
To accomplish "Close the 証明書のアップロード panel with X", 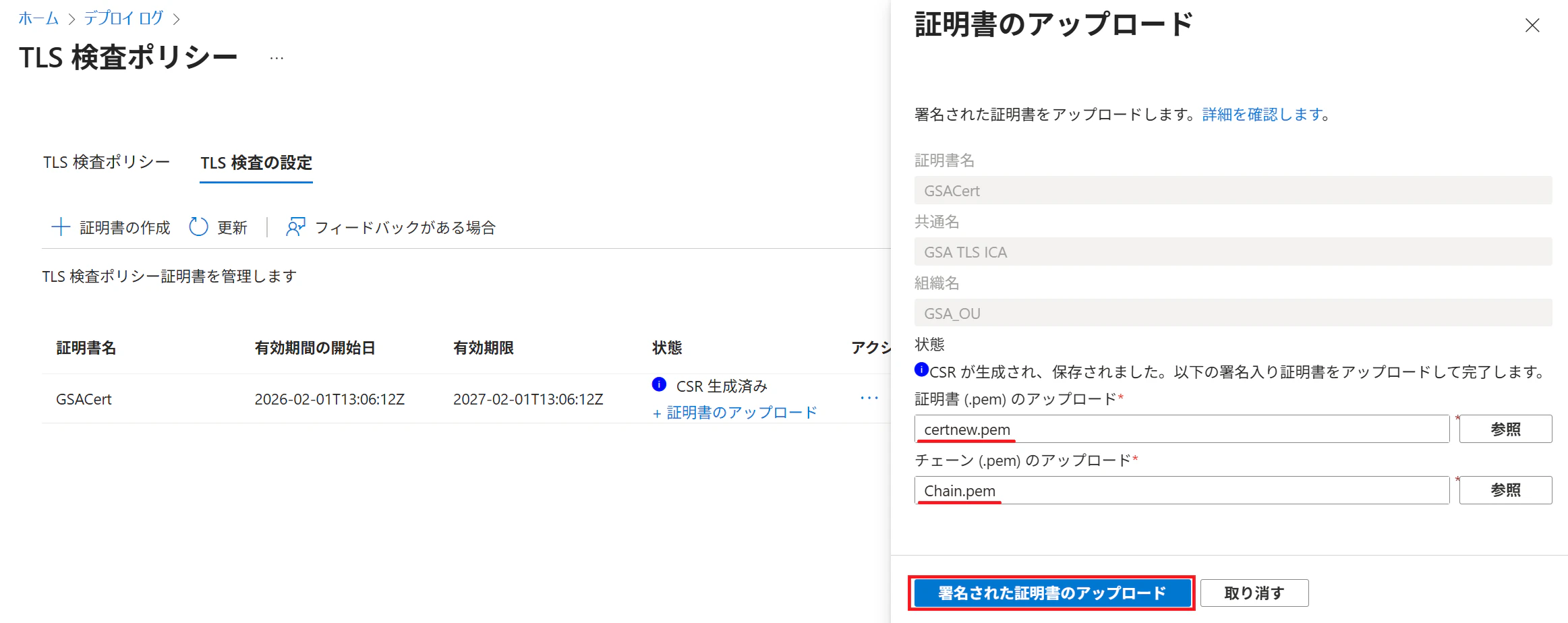I will pos(1532,26).
